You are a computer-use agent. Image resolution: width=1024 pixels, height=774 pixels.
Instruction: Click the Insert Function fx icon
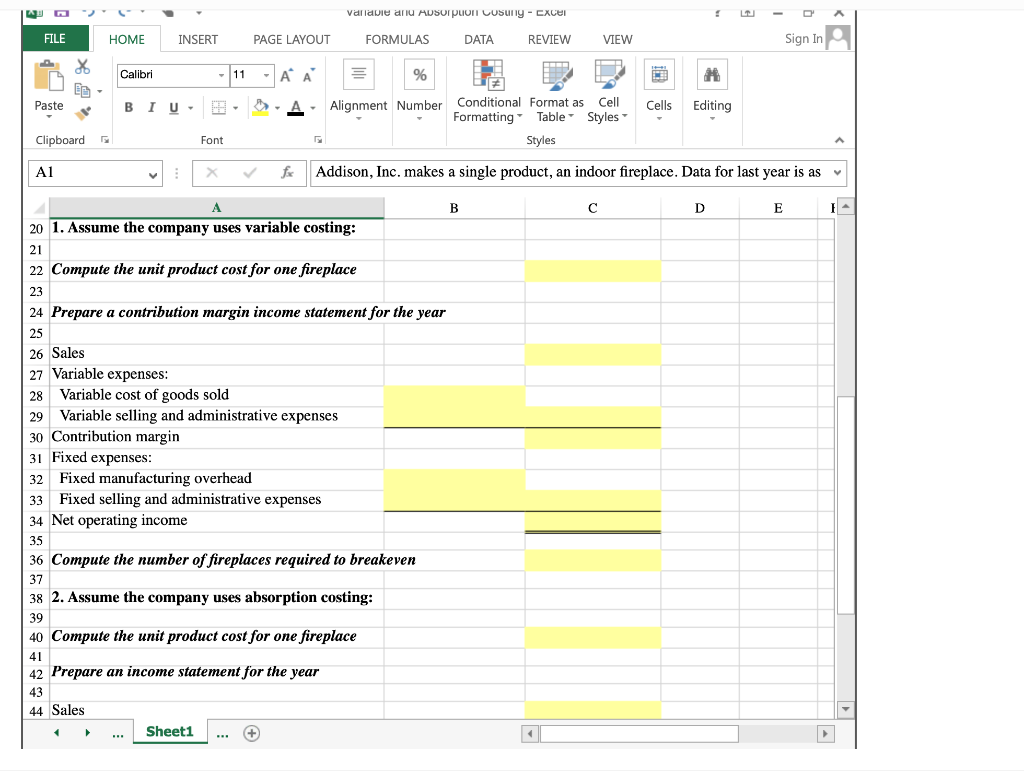(x=287, y=172)
